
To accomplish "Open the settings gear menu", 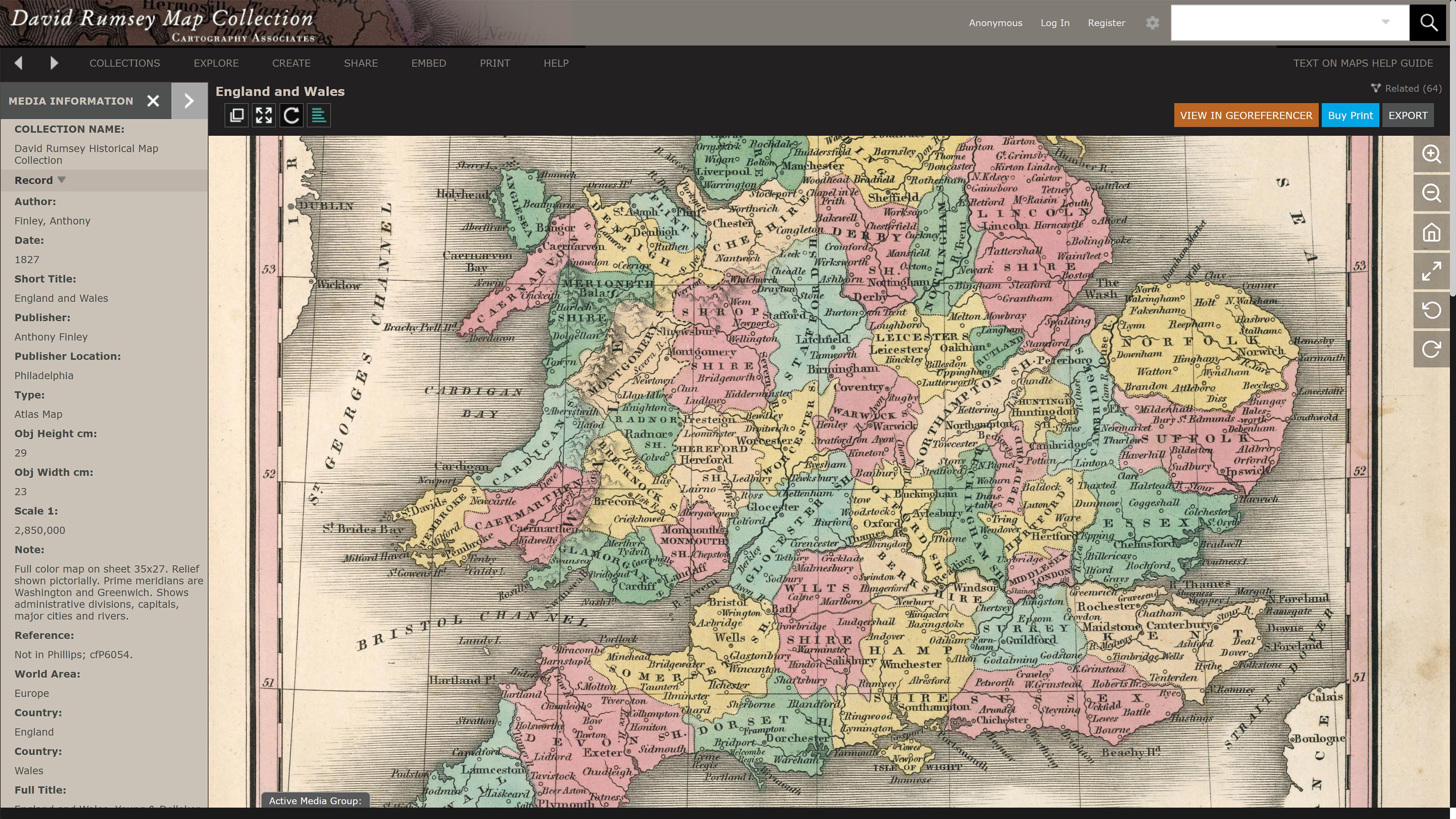I will click(1152, 23).
